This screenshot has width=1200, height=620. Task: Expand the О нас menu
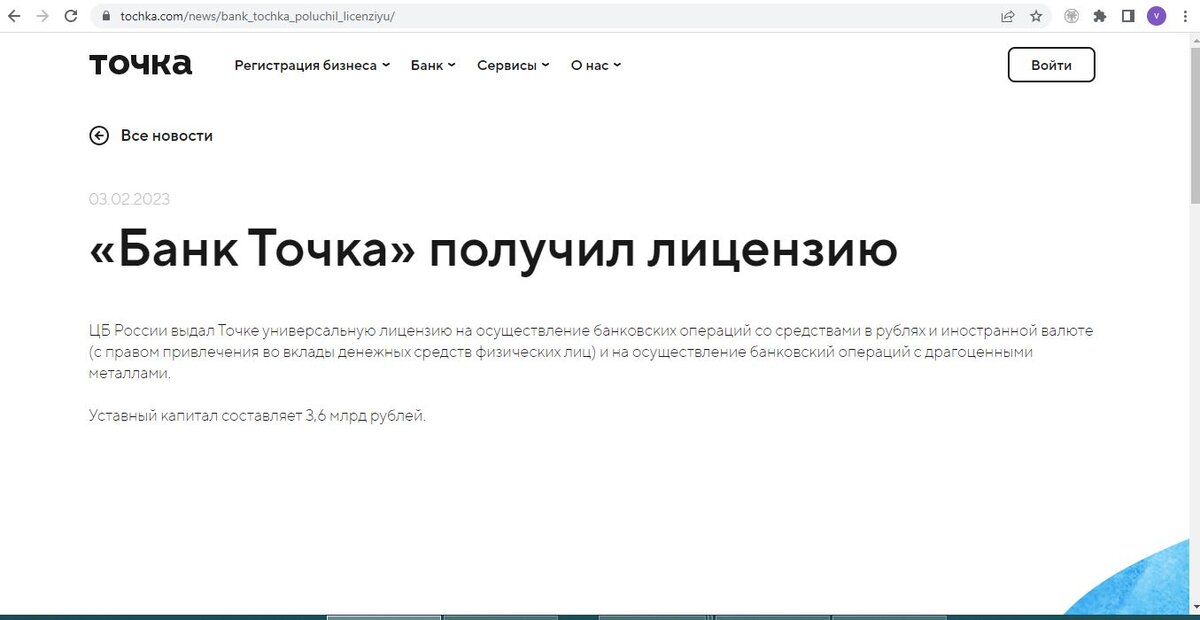pos(596,65)
